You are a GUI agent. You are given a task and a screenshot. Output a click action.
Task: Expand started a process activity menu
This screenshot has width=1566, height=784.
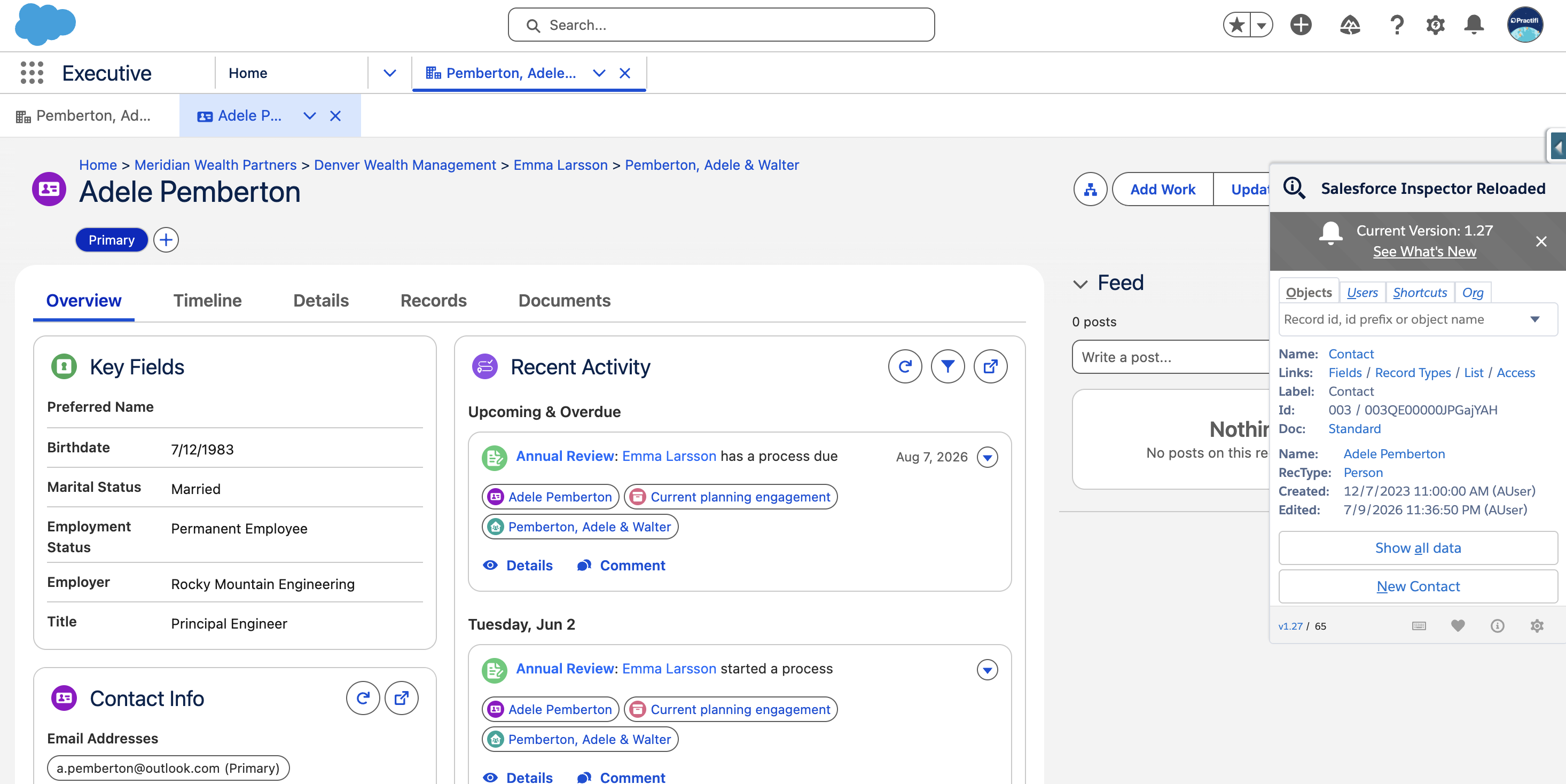987,670
